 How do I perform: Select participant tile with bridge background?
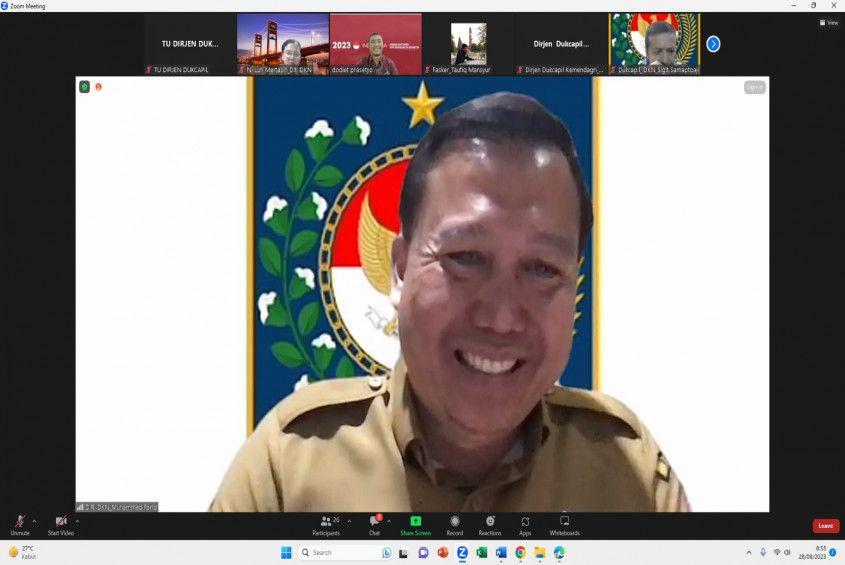283,44
